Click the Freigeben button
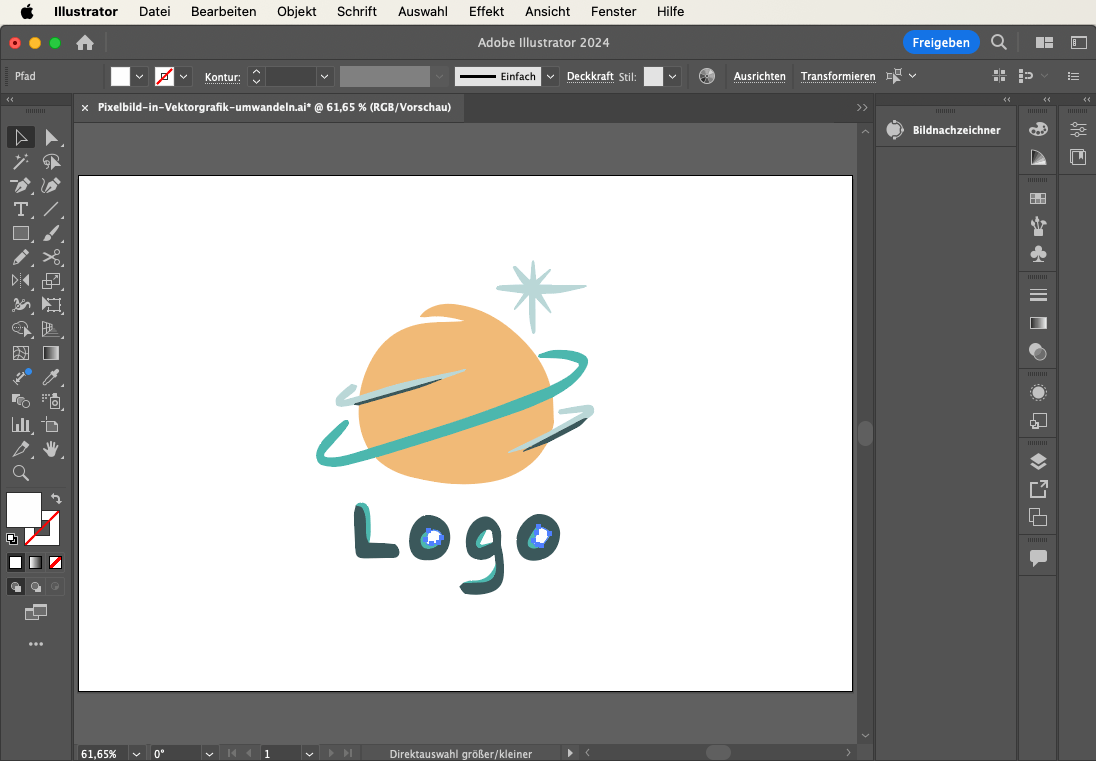Screen dimensions: 1096x761 point(941,42)
